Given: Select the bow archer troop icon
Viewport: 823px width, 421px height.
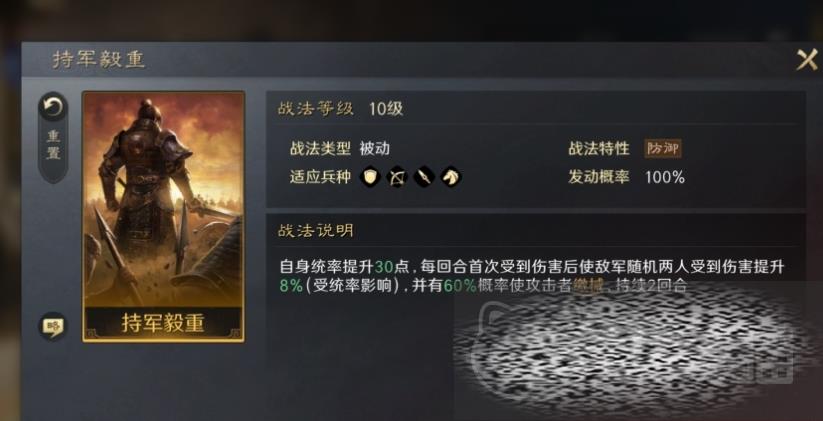Looking at the screenshot, I should coord(397,177).
